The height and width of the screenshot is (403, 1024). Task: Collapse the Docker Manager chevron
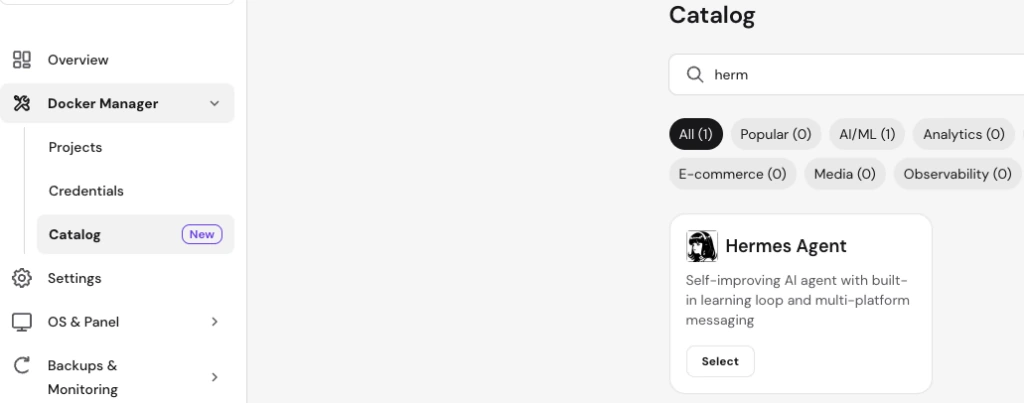coord(214,103)
